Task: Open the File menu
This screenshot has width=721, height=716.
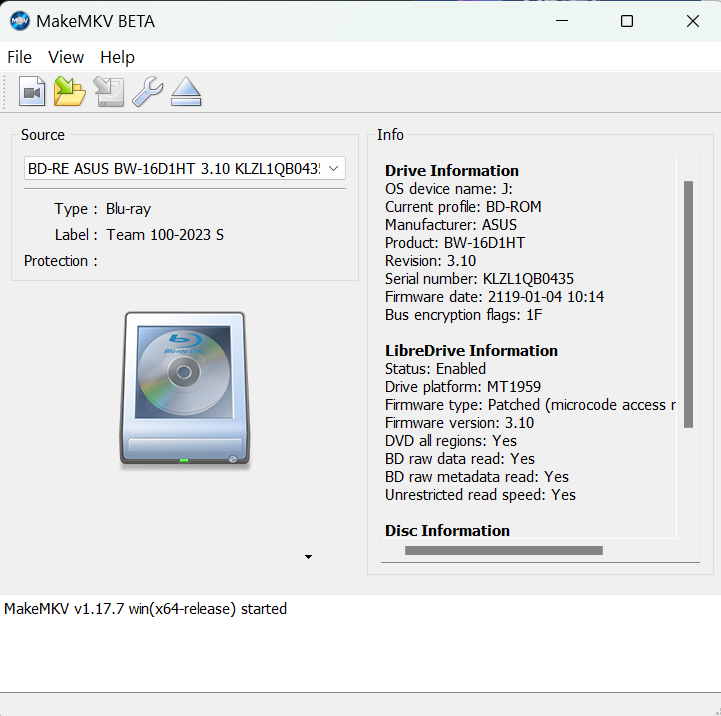Action: pos(19,57)
